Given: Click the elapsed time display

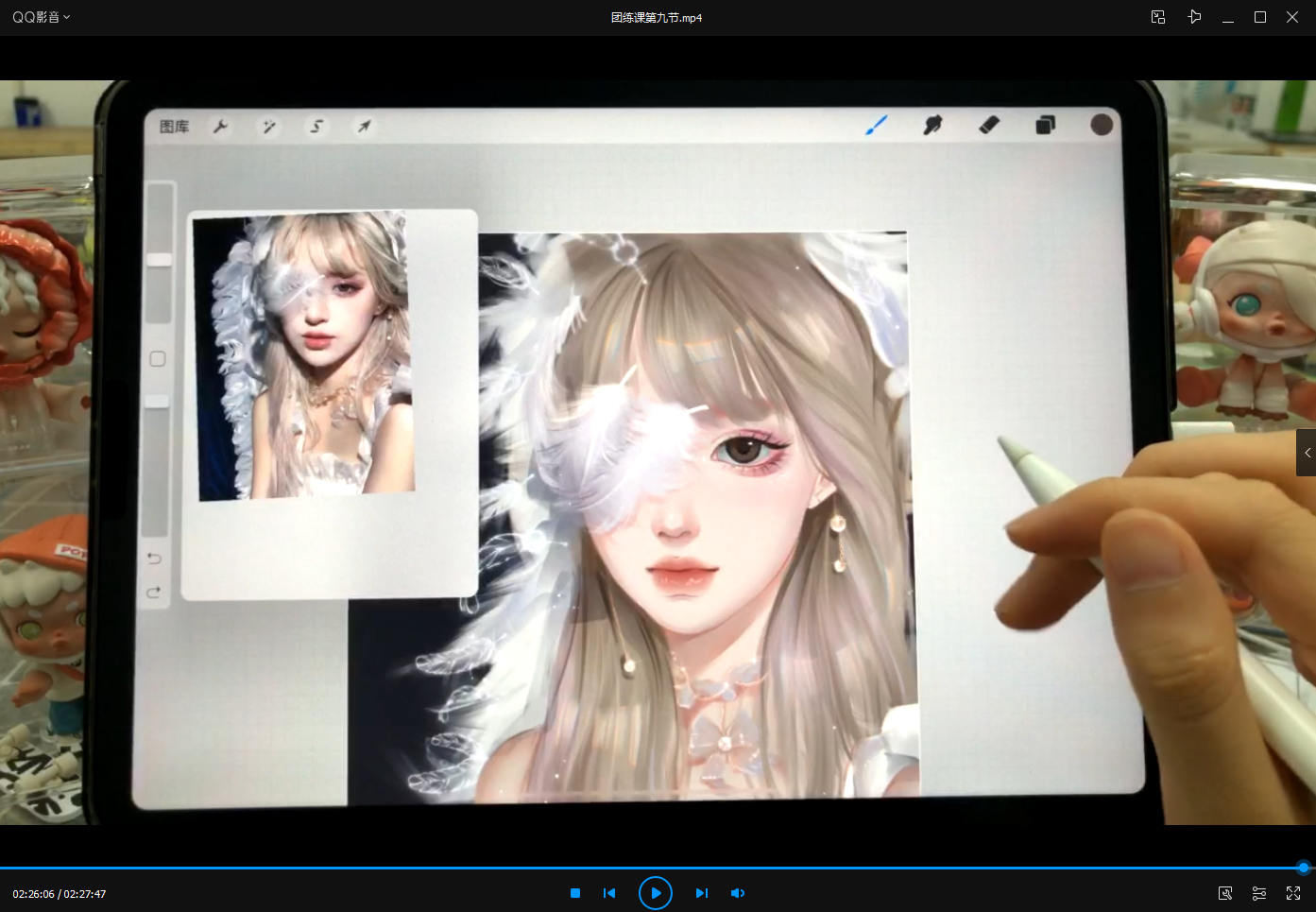Looking at the screenshot, I should 33,894.
